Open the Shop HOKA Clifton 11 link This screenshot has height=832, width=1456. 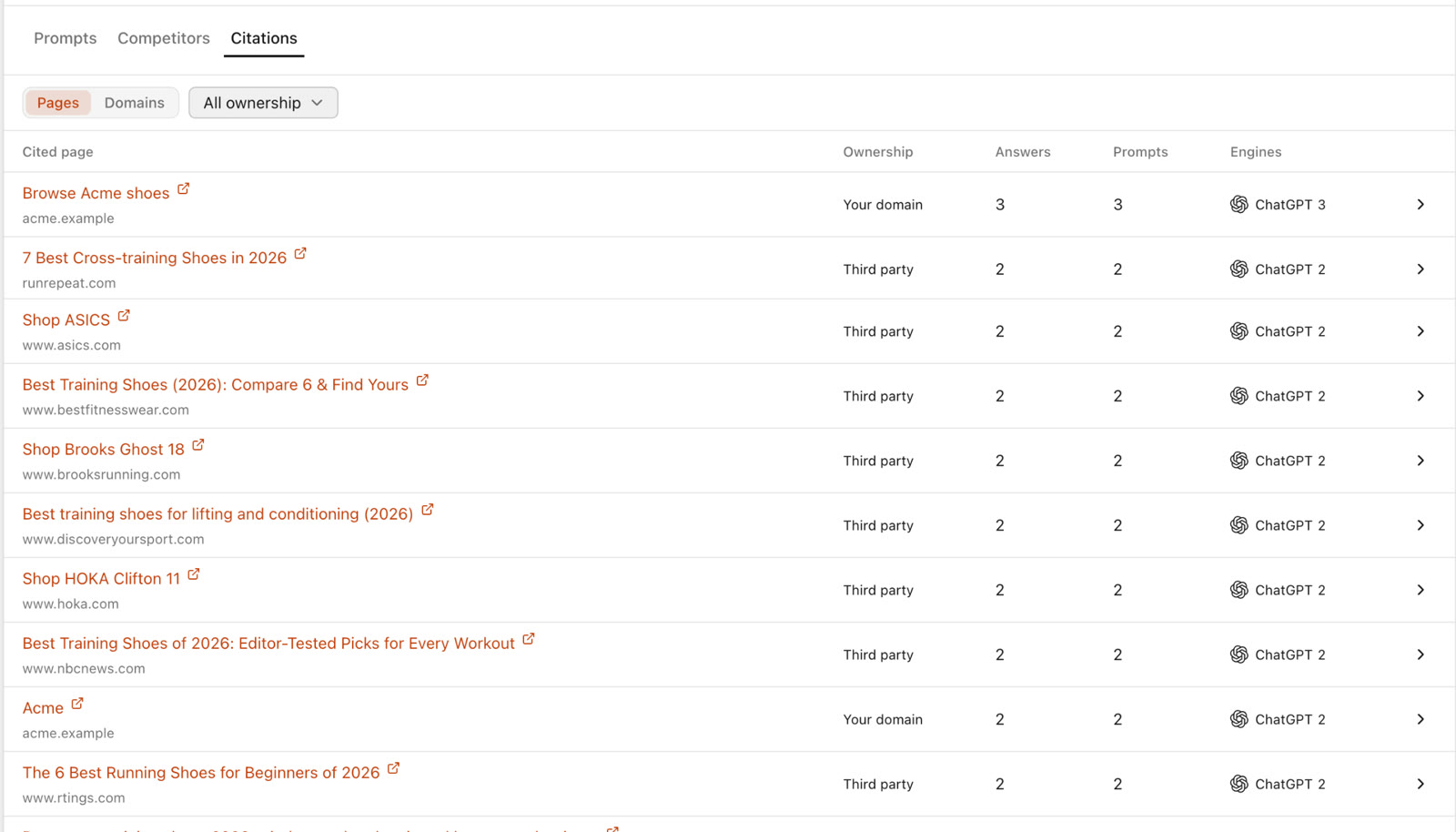pyautogui.click(x=101, y=578)
